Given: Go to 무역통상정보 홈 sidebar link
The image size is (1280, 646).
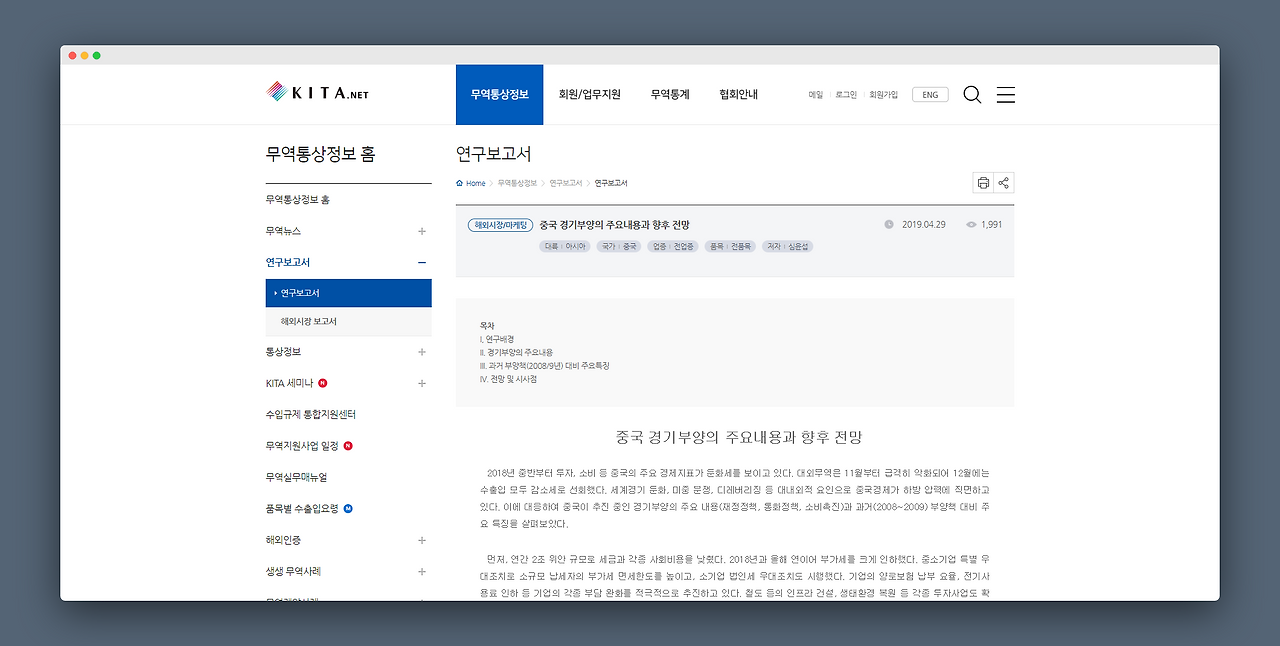Looking at the screenshot, I should [298, 200].
